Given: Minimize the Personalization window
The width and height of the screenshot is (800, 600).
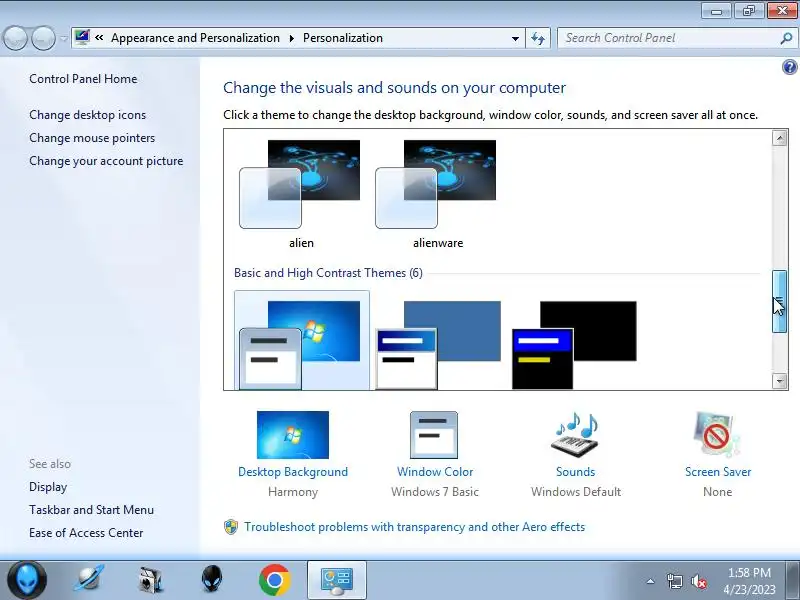Looking at the screenshot, I should point(717,11).
